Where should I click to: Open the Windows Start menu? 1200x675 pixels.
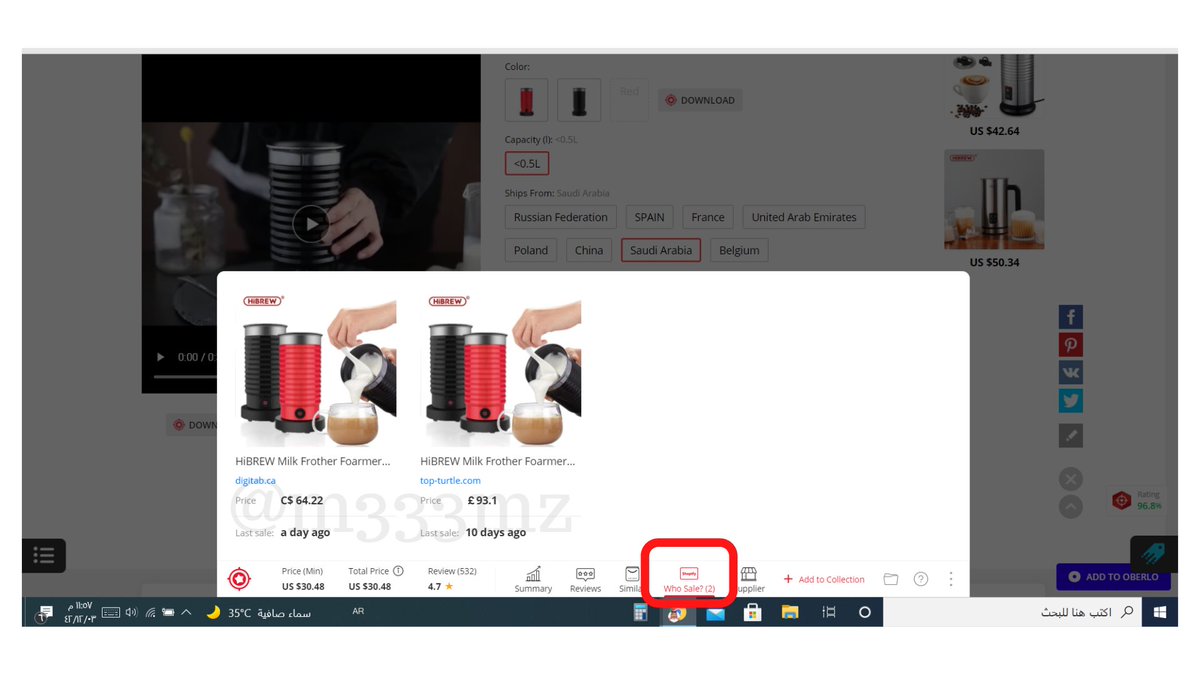(x=1161, y=612)
